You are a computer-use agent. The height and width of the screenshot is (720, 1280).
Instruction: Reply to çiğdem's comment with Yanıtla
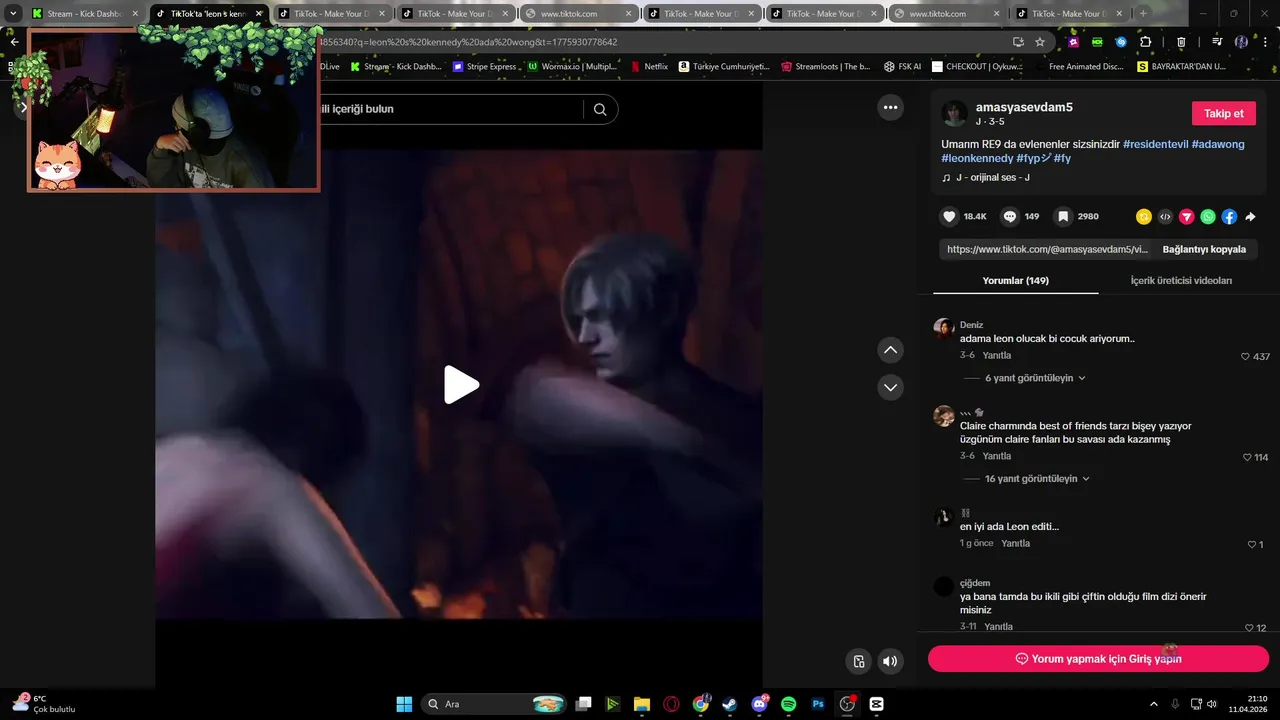999,626
